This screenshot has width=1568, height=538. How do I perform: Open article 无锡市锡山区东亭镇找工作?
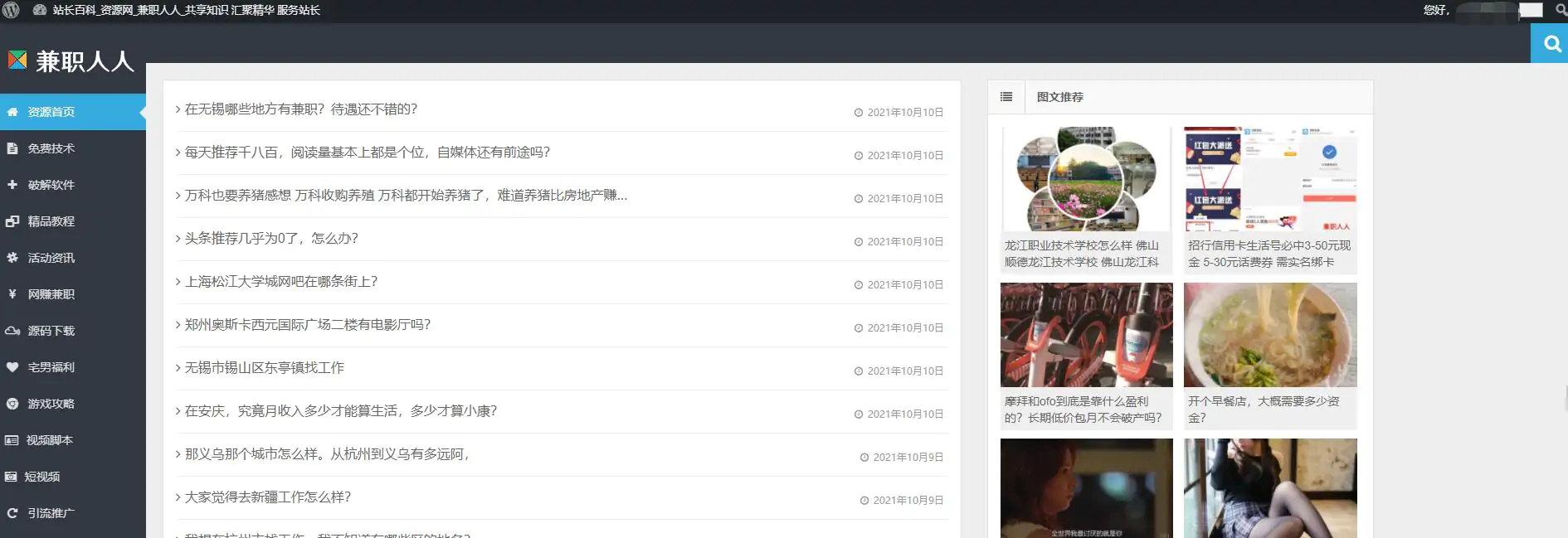pyautogui.click(x=264, y=368)
